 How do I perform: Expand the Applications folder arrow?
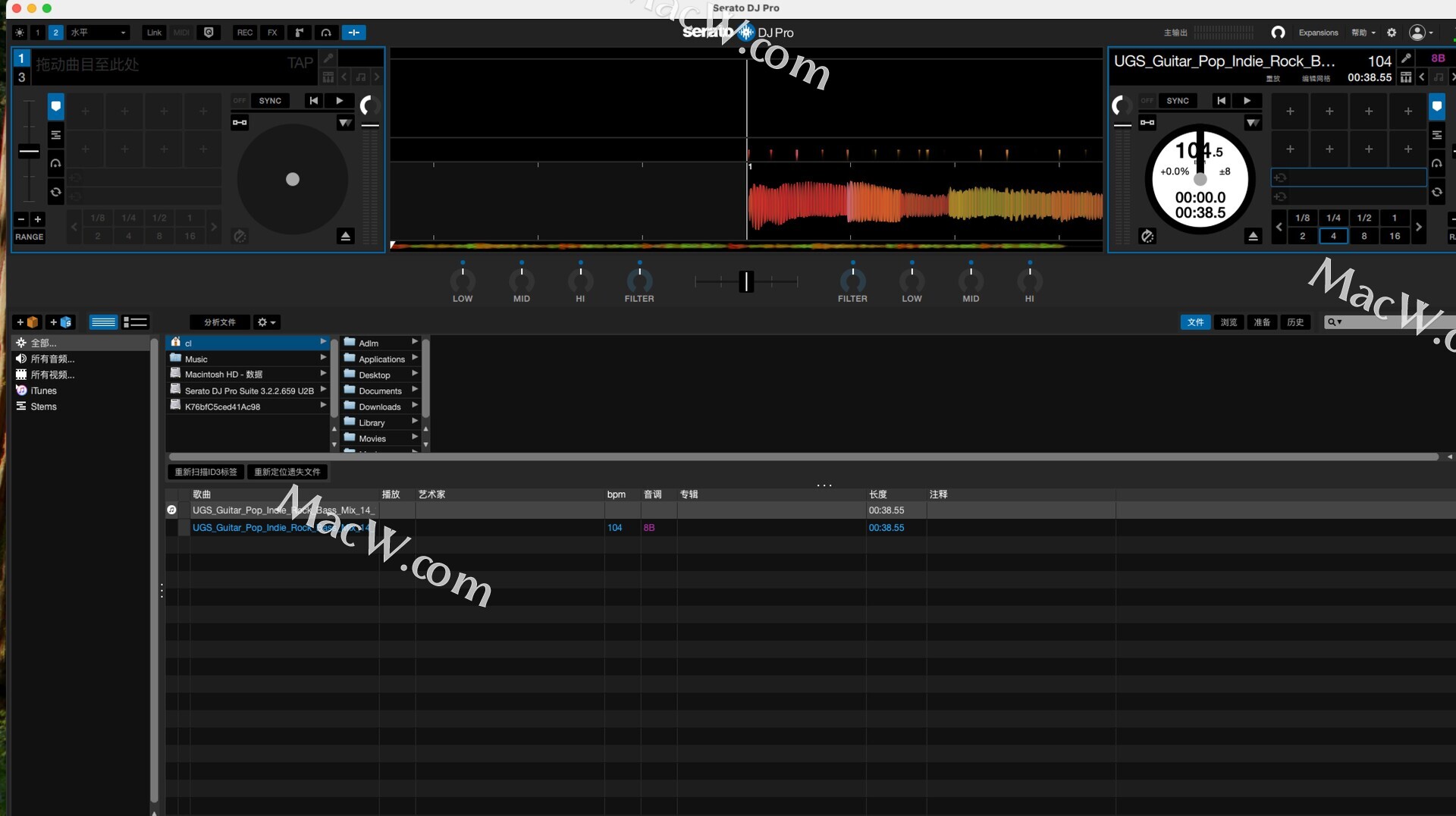415,358
